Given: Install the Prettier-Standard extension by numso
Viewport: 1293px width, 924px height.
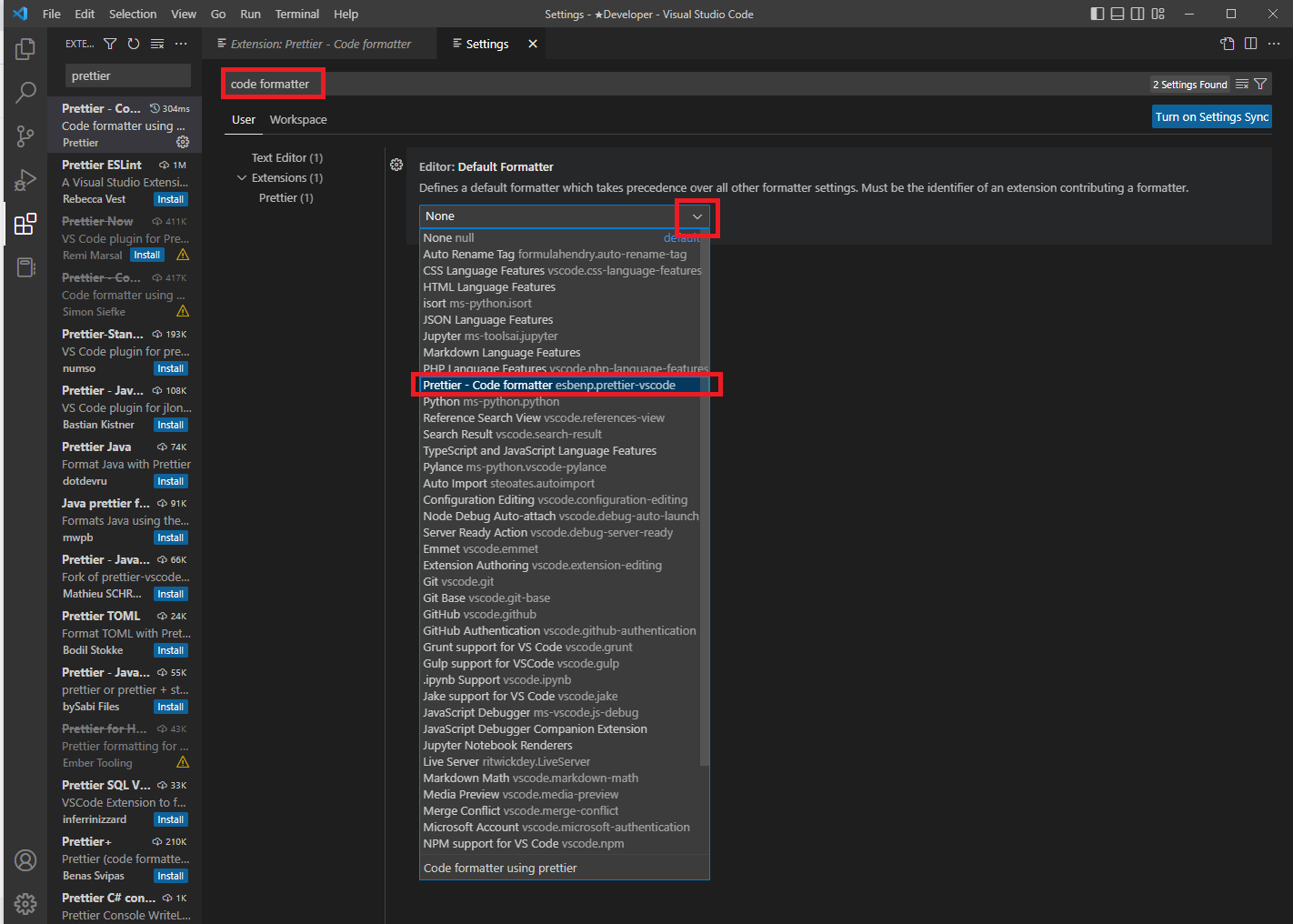Looking at the screenshot, I should (171, 368).
